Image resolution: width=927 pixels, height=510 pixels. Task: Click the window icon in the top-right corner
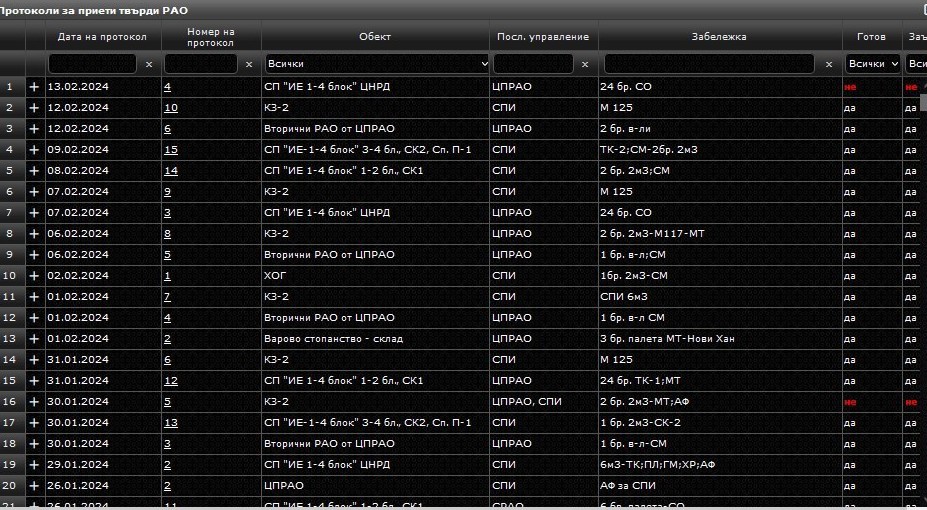pos(922,8)
